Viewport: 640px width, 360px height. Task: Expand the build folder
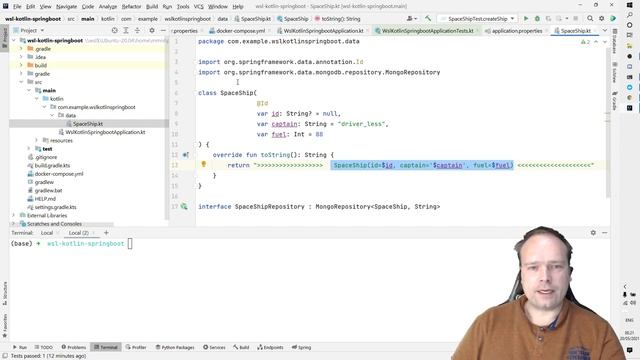click(21, 65)
